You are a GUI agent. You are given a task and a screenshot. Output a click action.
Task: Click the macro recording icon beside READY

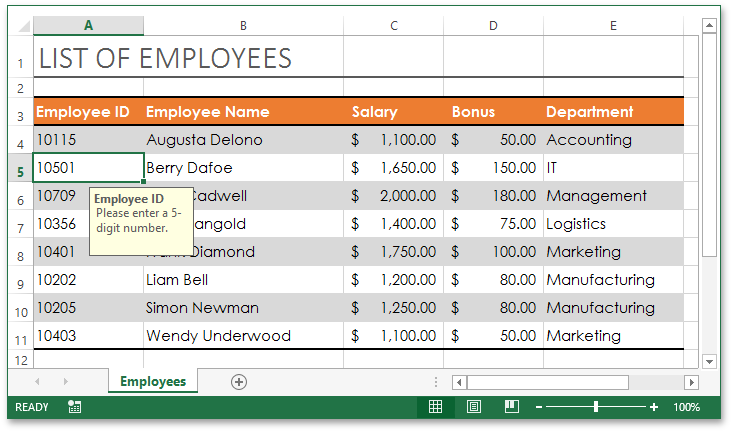pyautogui.click(x=74, y=406)
